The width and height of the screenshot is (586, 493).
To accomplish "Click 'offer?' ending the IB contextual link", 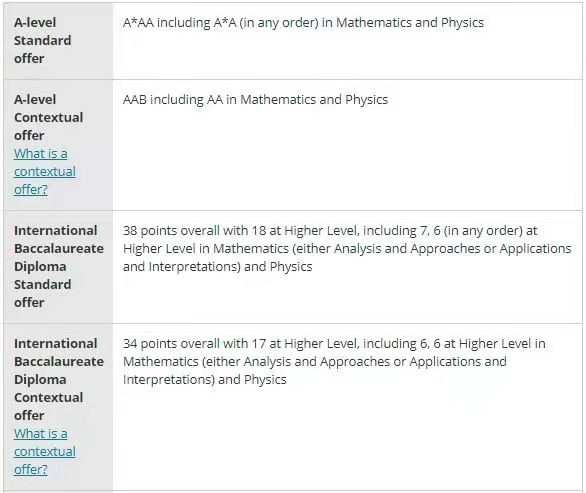I will click(x=31, y=469).
